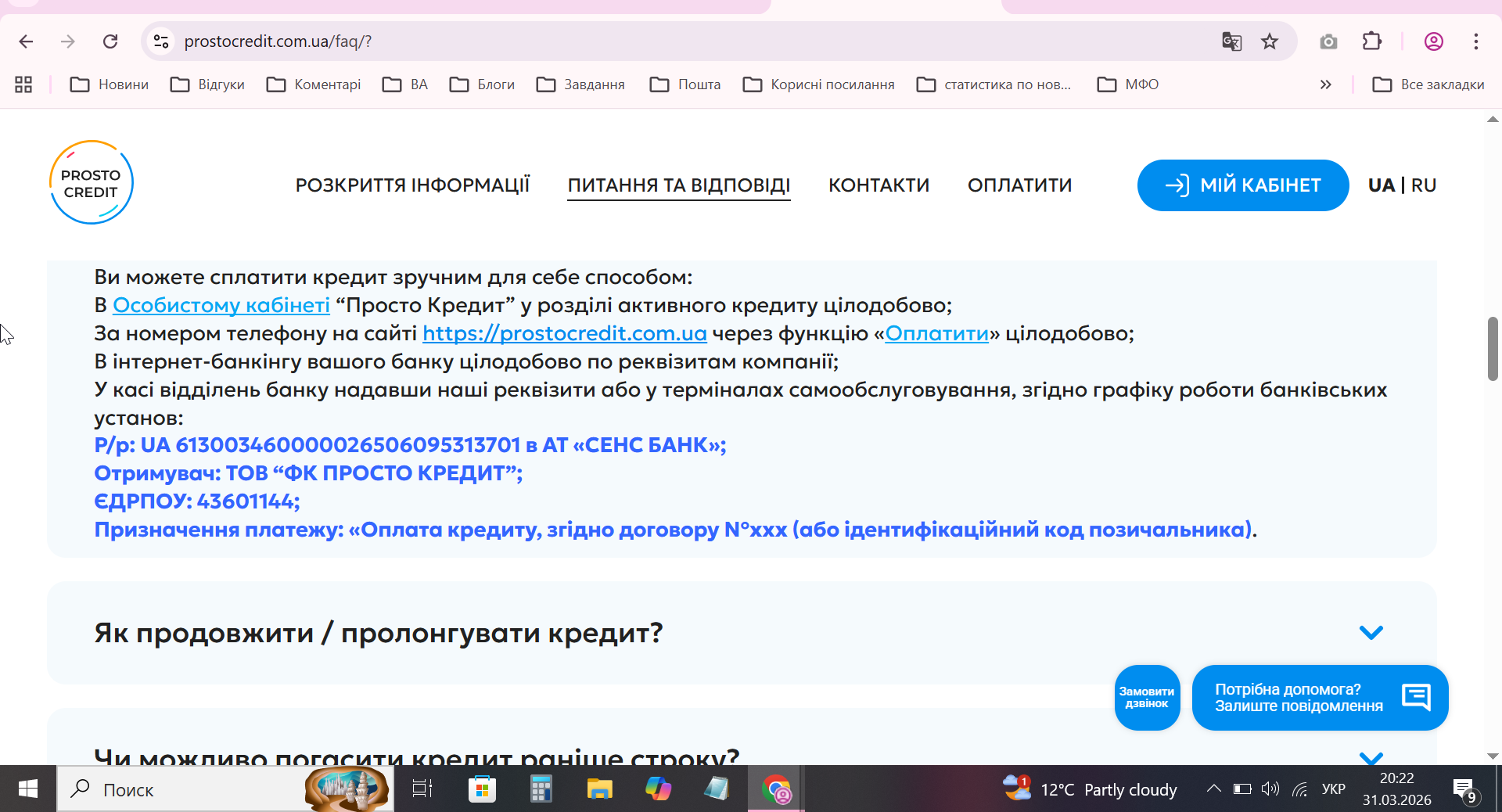The image size is (1502, 812).
Task: Open the Extensions puzzle icon
Action: (1372, 41)
